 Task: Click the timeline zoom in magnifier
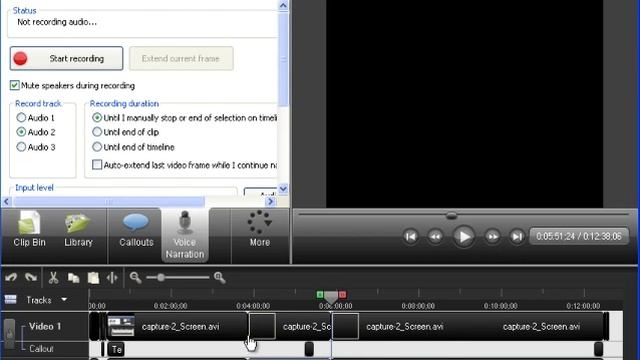point(219,278)
